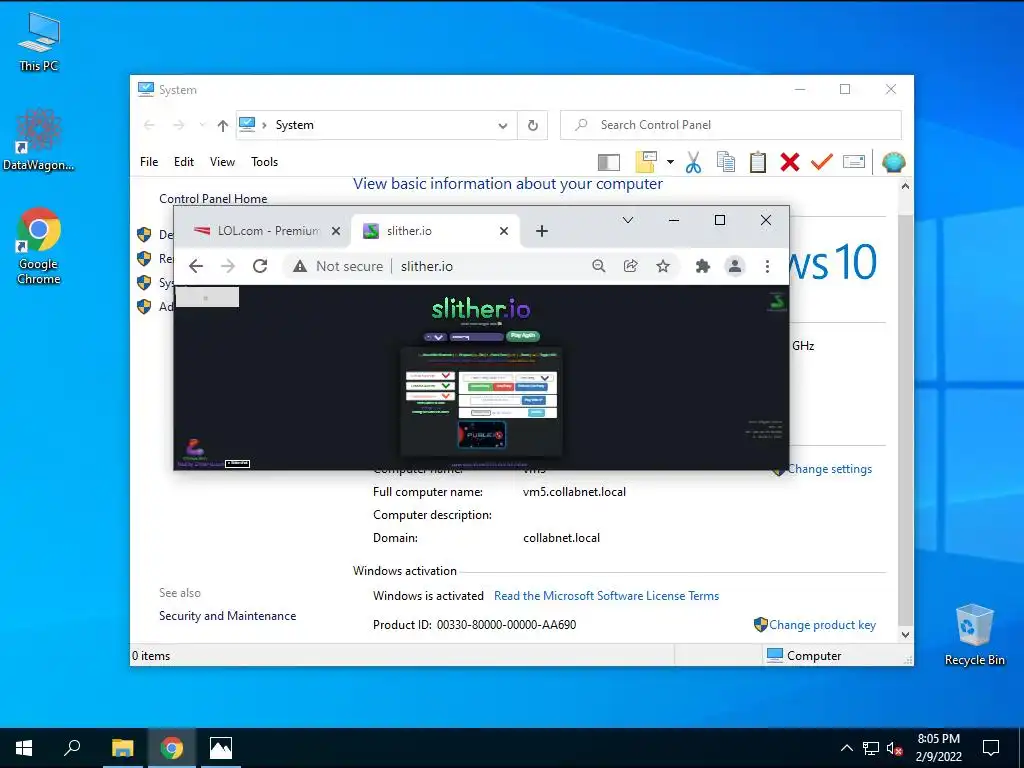Viewport: 1024px width, 768px height.
Task: Click the share page icon in Chrome
Action: (x=630, y=266)
